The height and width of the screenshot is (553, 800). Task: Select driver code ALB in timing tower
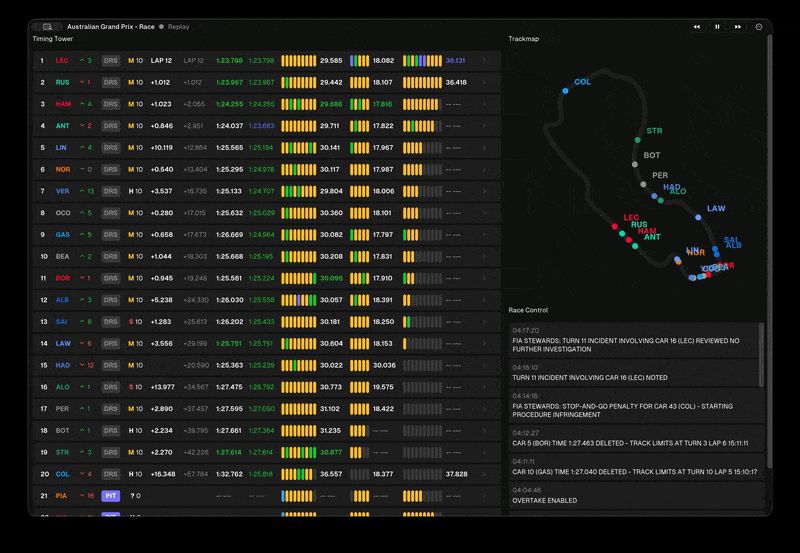coord(62,300)
